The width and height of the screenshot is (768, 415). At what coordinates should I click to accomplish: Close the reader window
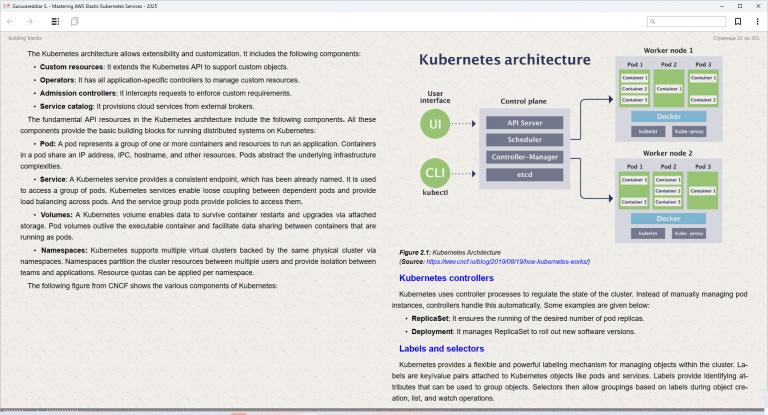pos(758,6)
